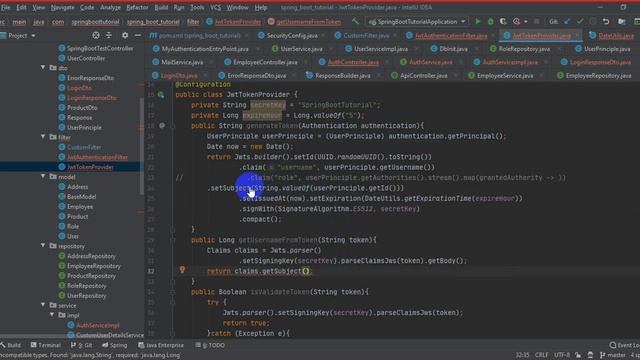Screen dimensions: 640x360
Task: Open the Navigate menu
Action: pos(62,7)
